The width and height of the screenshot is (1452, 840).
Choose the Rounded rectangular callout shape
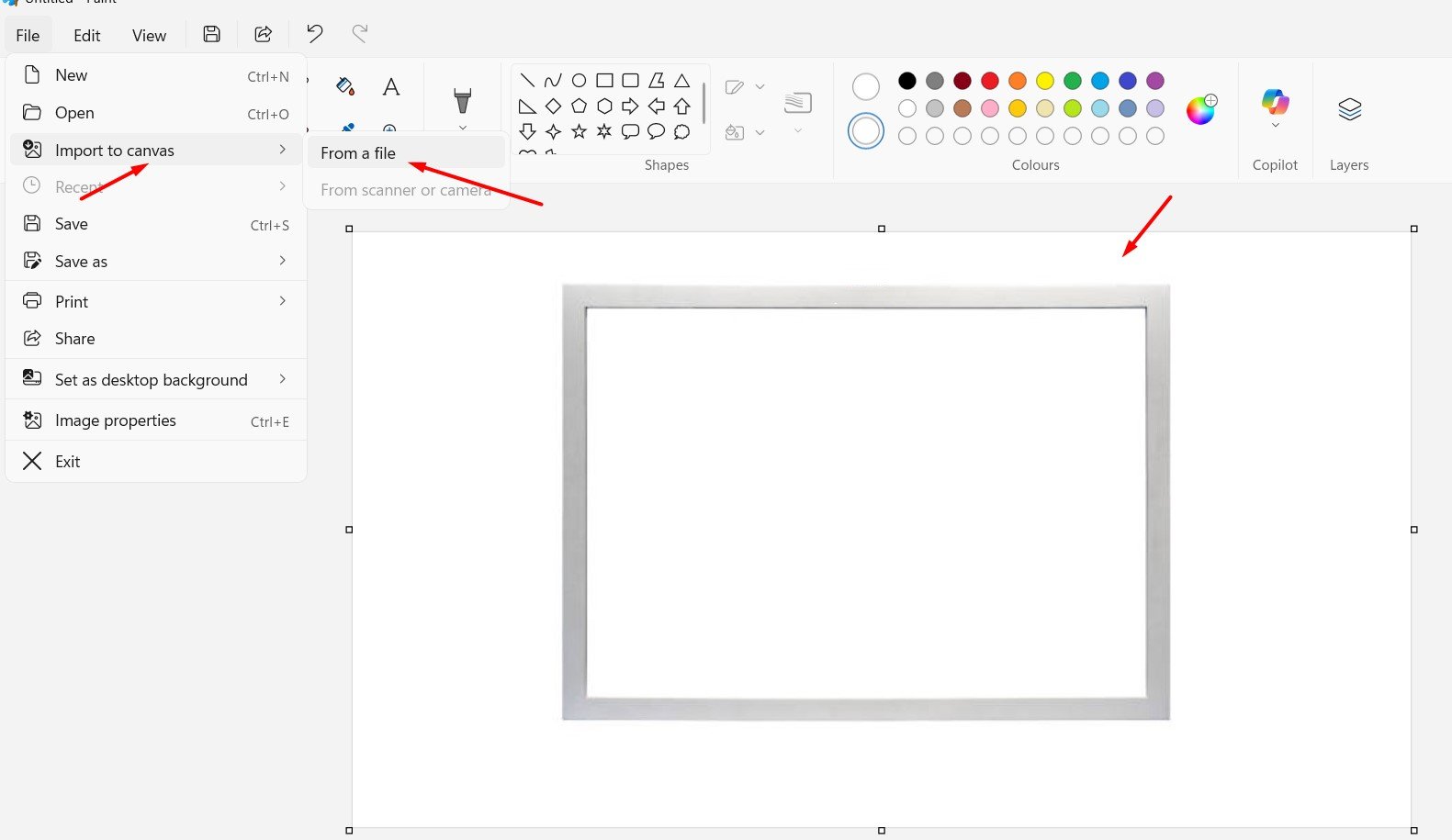[x=630, y=131]
